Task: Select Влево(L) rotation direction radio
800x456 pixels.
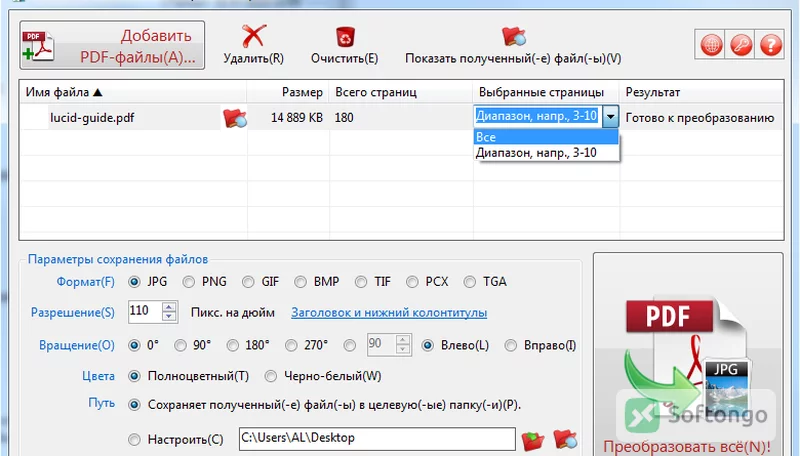Action: pos(428,345)
